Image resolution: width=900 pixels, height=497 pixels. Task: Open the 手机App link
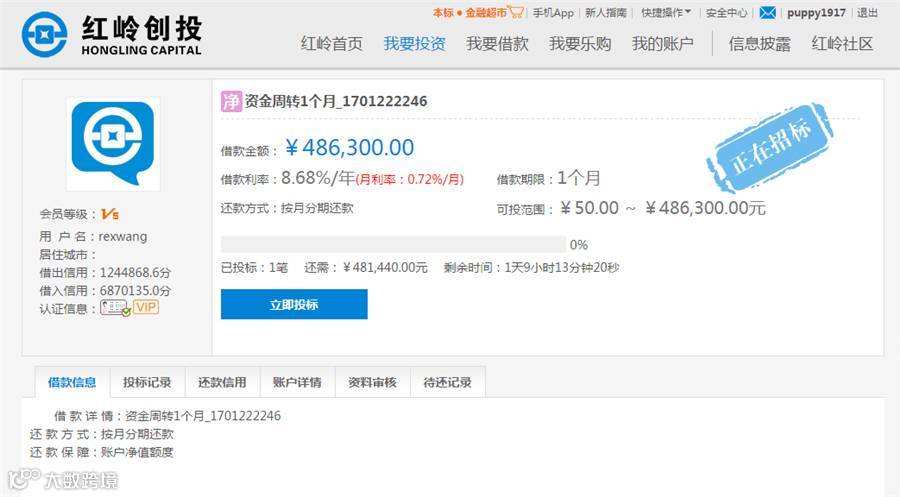click(553, 13)
